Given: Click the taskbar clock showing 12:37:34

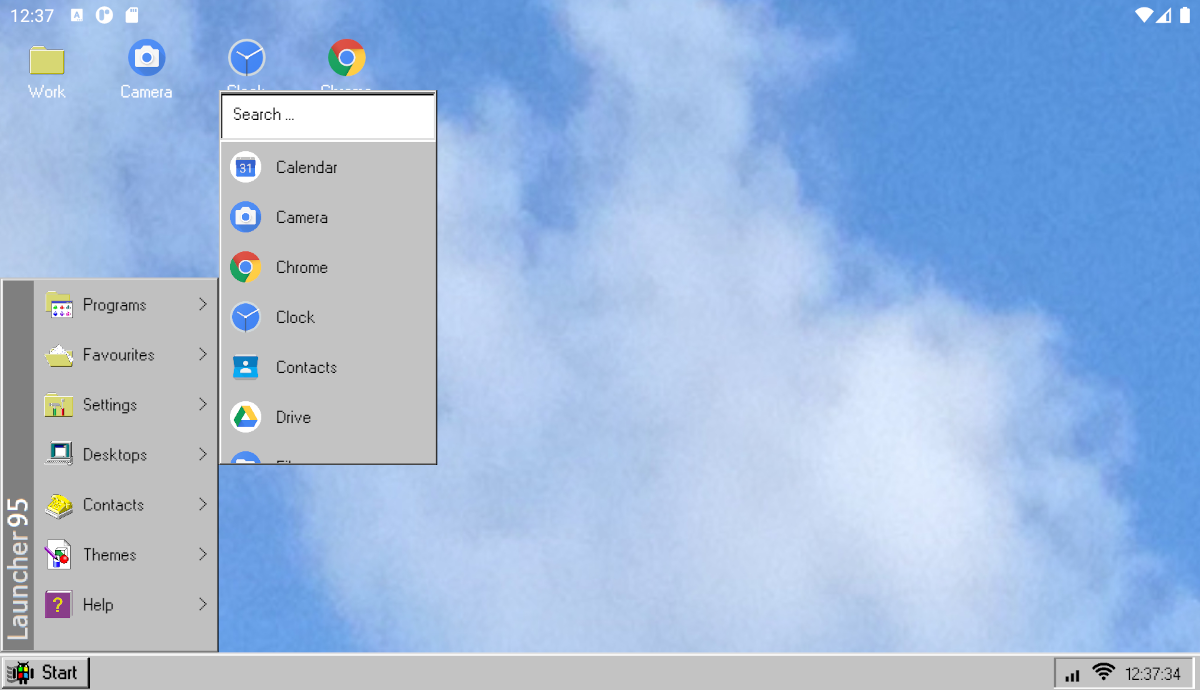Looking at the screenshot, I should [1153, 674].
